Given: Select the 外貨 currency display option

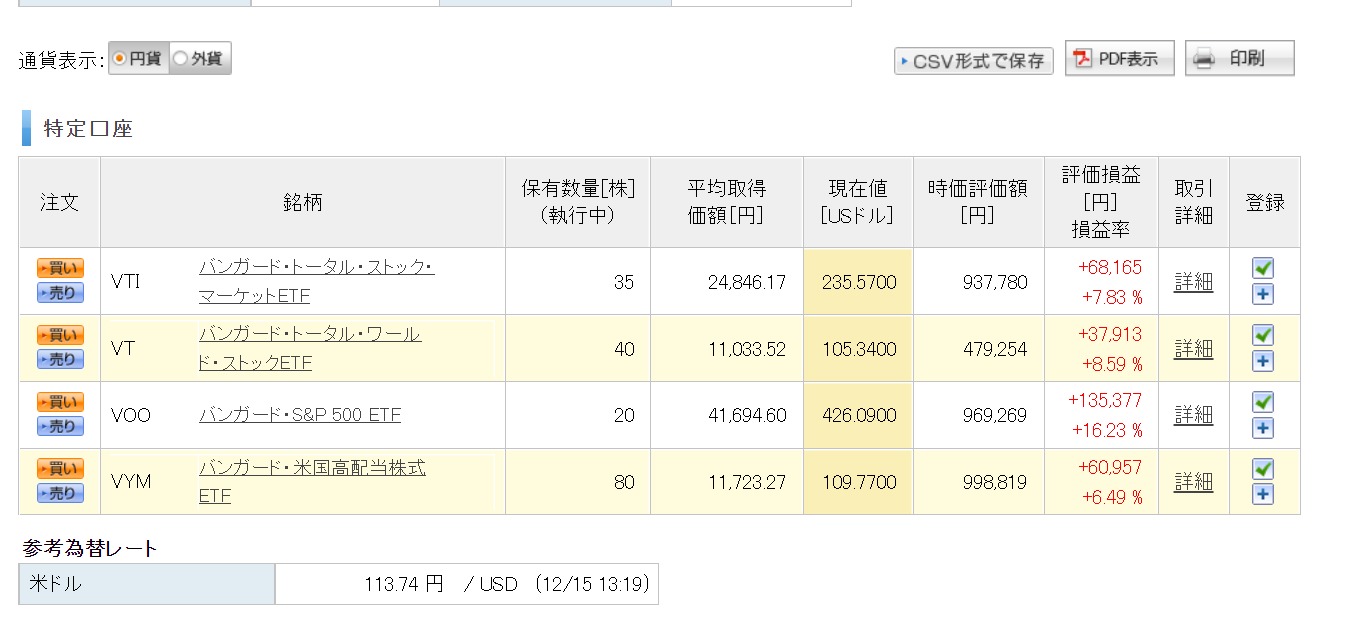Looking at the screenshot, I should (200, 58).
